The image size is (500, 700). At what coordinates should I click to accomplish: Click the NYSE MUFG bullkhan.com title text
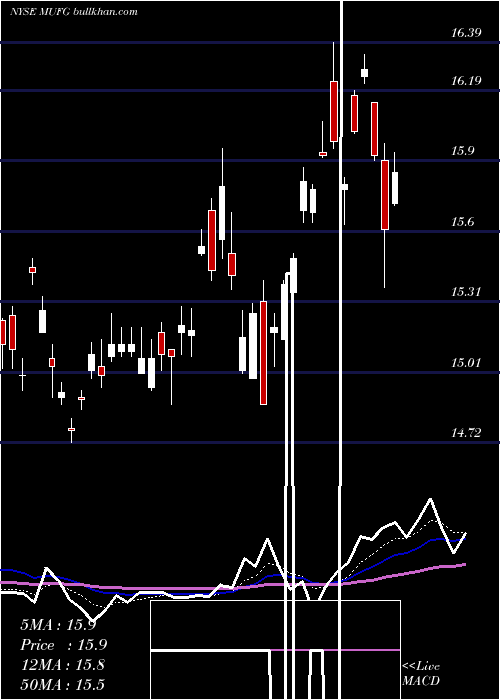click(x=74, y=12)
